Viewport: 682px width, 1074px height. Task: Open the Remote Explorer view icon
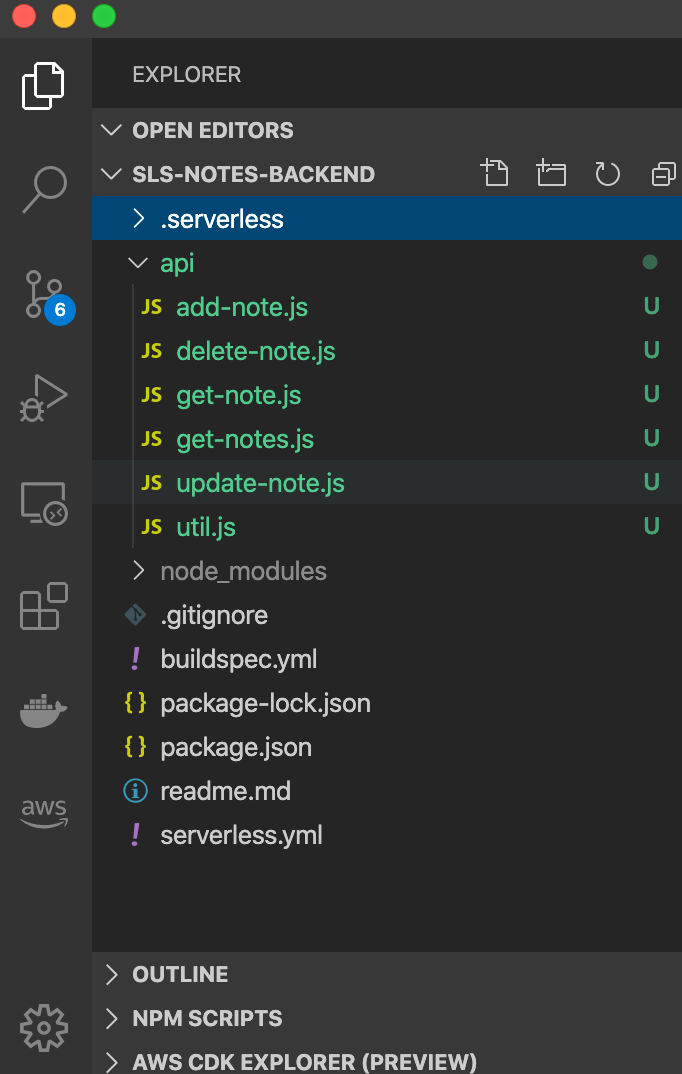coord(44,503)
